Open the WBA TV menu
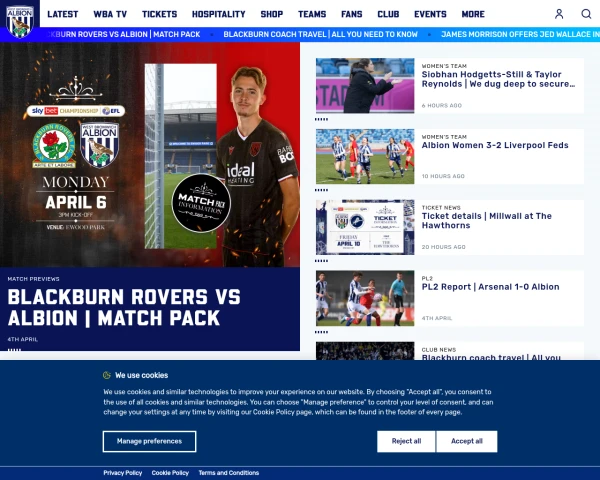Image resolution: width=600 pixels, height=480 pixels. click(110, 14)
